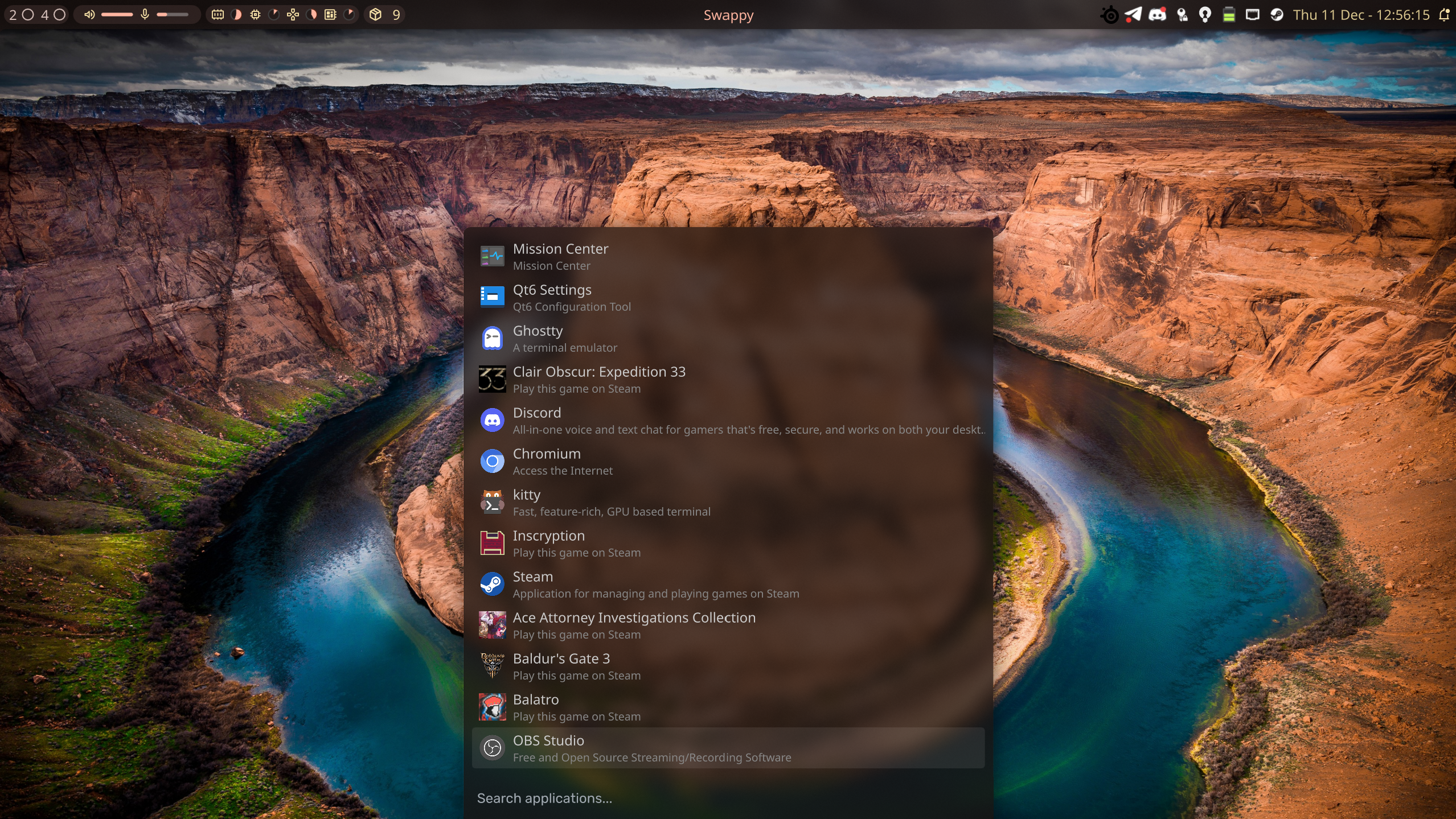Image resolution: width=1456 pixels, height=819 pixels.
Task: Click the Discord app icon in launcher
Action: [492, 421]
